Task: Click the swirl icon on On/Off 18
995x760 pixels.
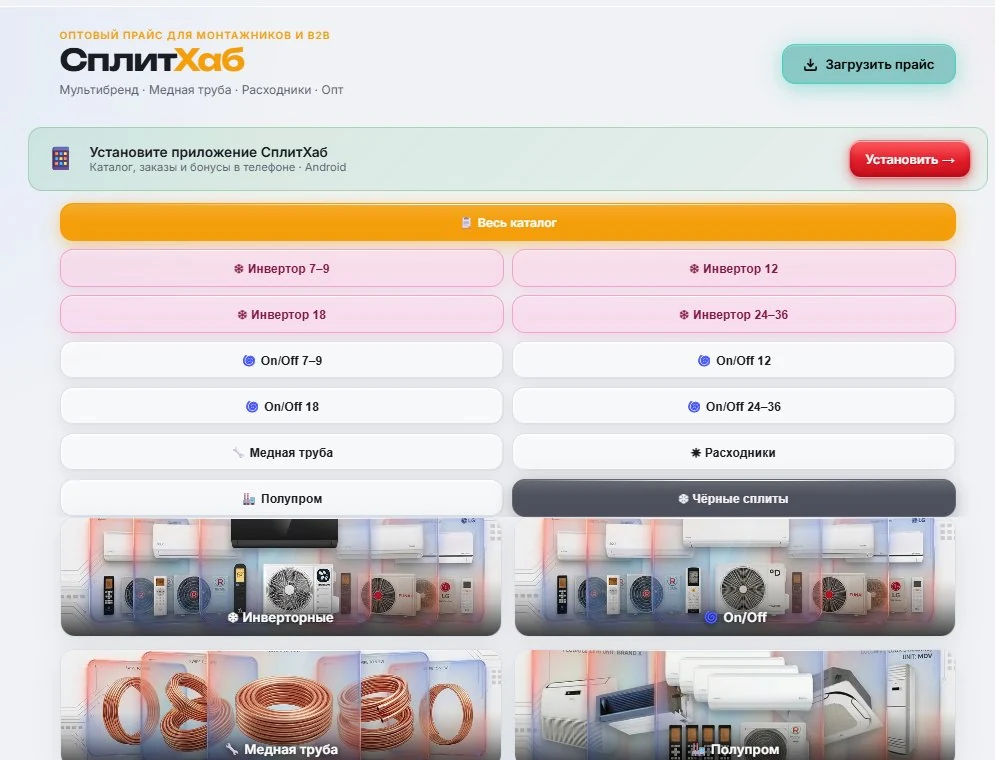Action: click(252, 407)
